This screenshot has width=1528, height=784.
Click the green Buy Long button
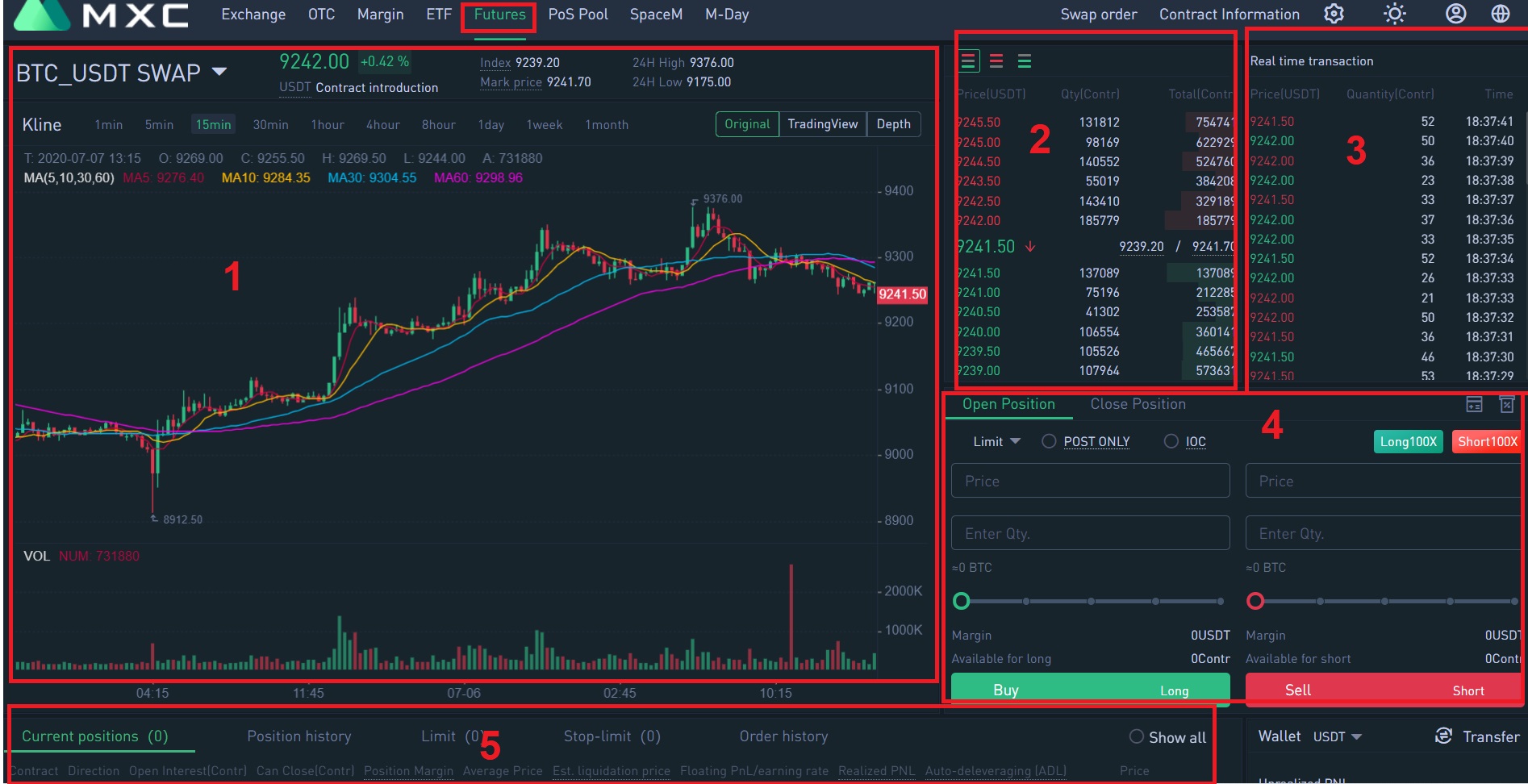pyautogui.click(x=1090, y=690)
